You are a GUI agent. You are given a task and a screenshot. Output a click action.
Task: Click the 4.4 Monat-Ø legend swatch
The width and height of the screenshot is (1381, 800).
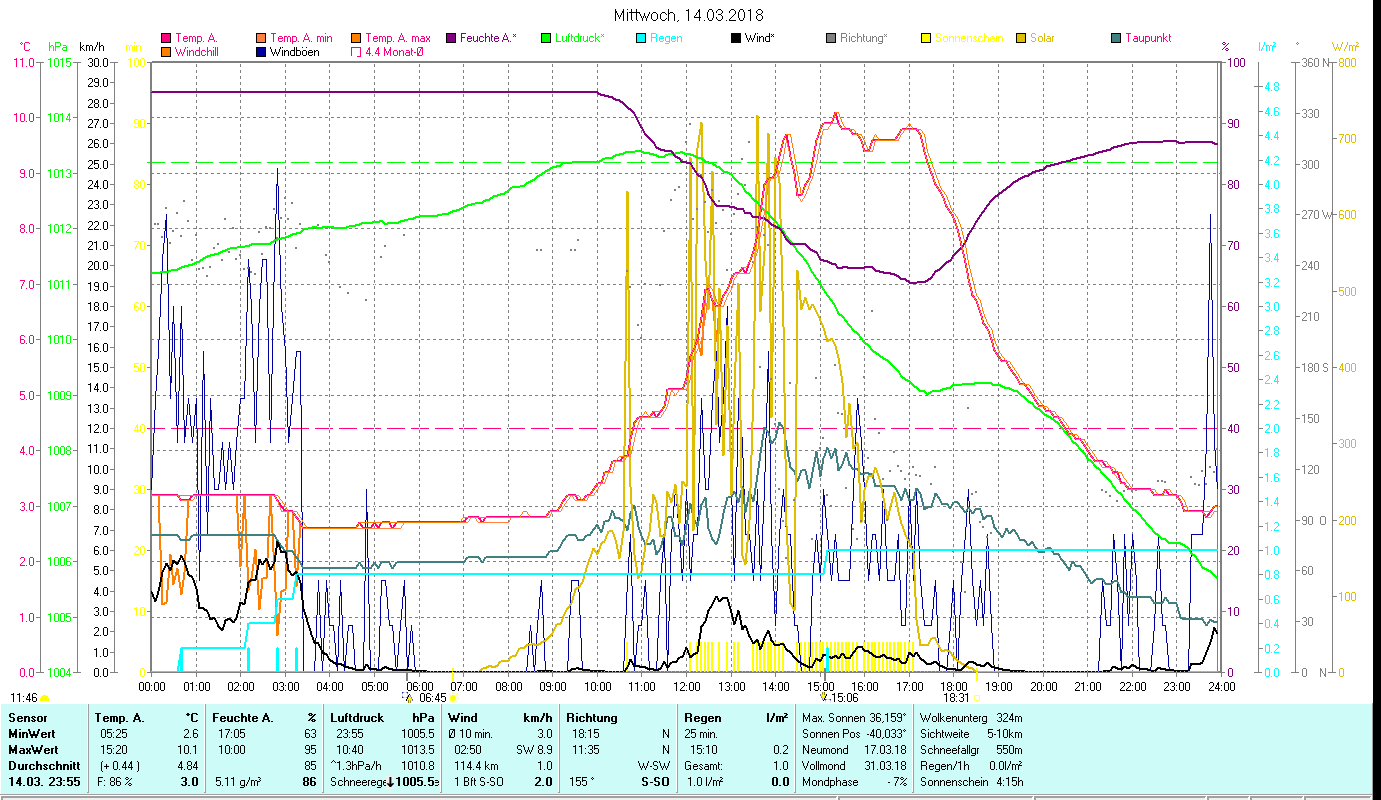(356, 52)
